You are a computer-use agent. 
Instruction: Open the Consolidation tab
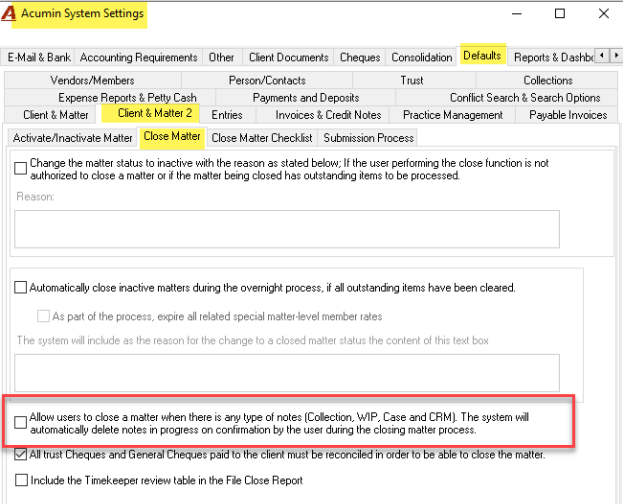(x=422, y=57)
